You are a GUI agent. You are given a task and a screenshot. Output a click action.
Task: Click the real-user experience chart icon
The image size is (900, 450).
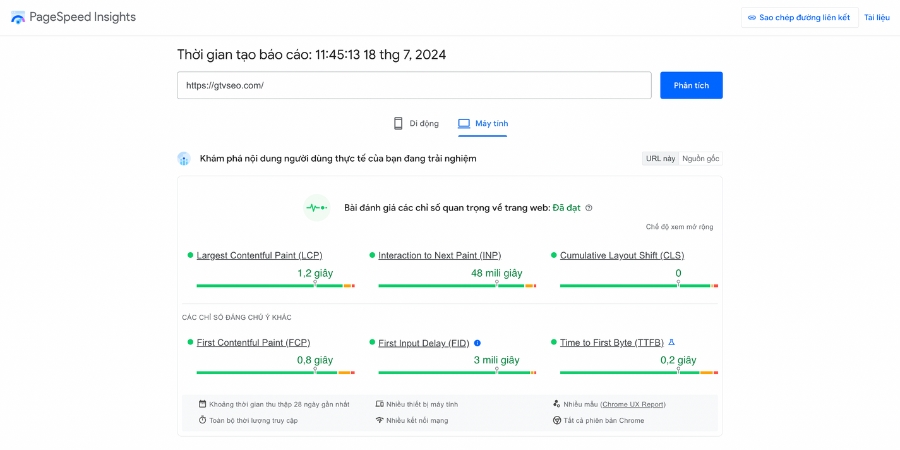(184, 159)
